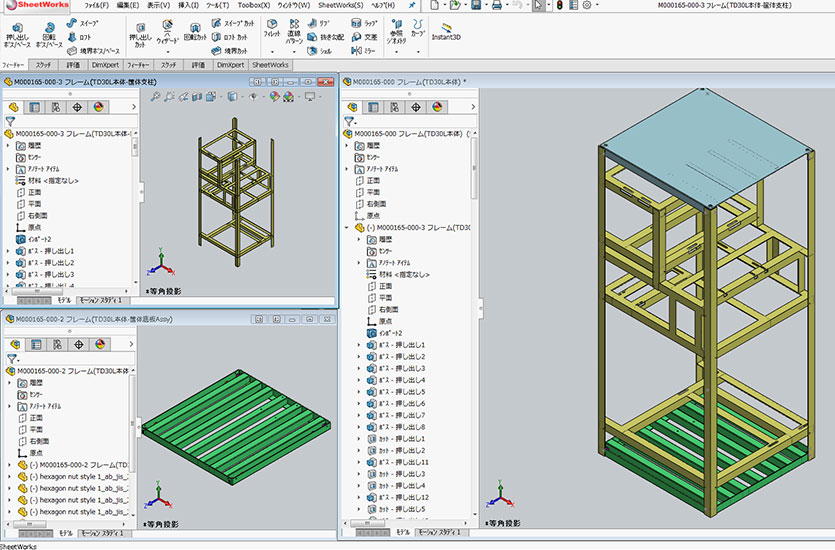Open the Hole Wizard (穴ウィザード) tool

click(167, 33)
